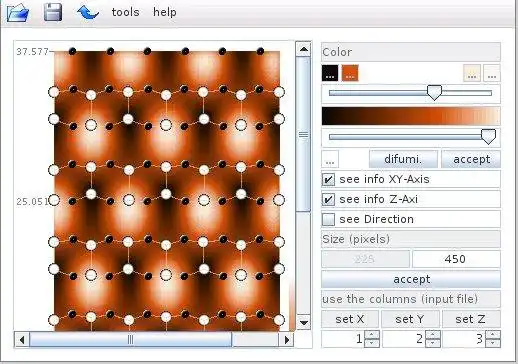Click the Color section header
The width and height of the screenshot is (518, 364).
pyautogui.click(x=411, y=52)
